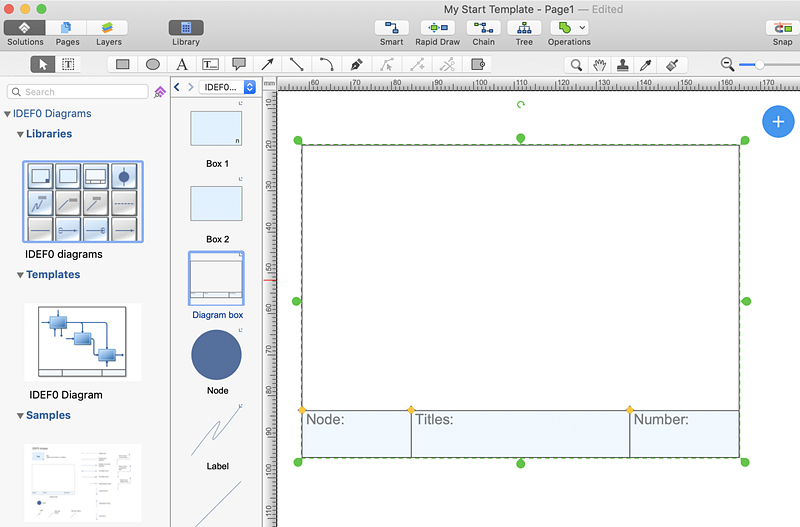Viewport: 800px width, 527px height.
Task: Pick the Hand pan tool
Action: point(600,64)
